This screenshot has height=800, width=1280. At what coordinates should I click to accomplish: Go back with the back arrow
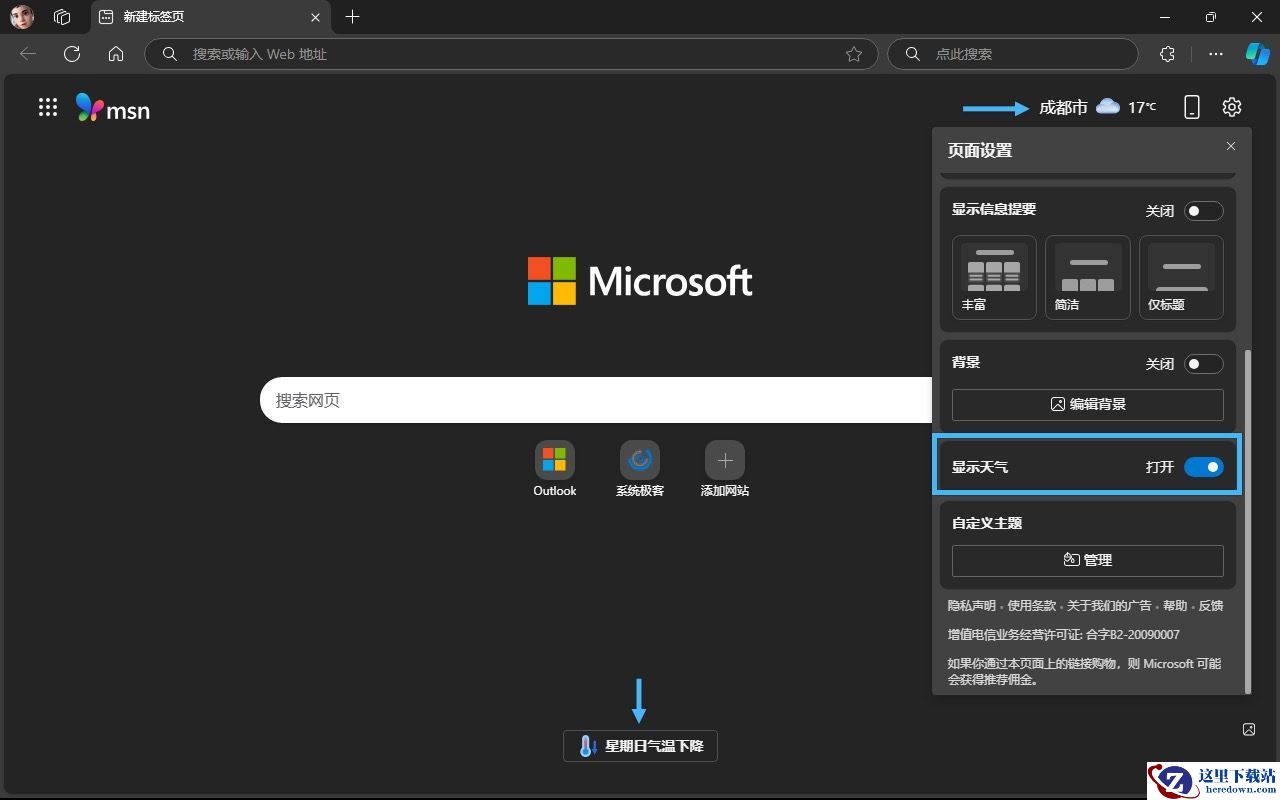(28, 54)
